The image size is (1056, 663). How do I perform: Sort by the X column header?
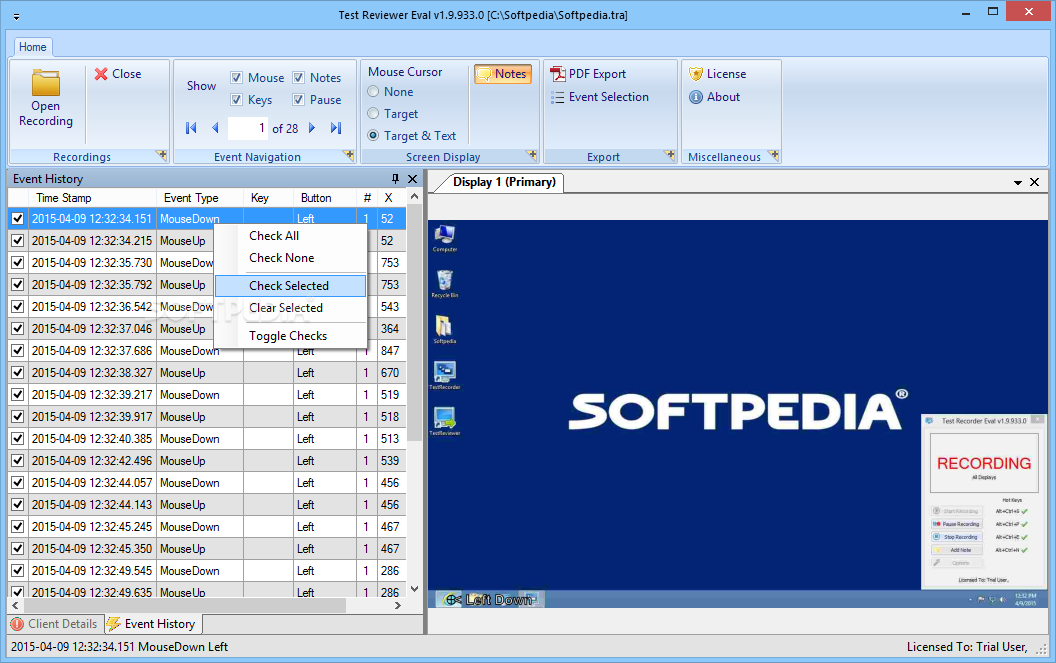point(392,197)
